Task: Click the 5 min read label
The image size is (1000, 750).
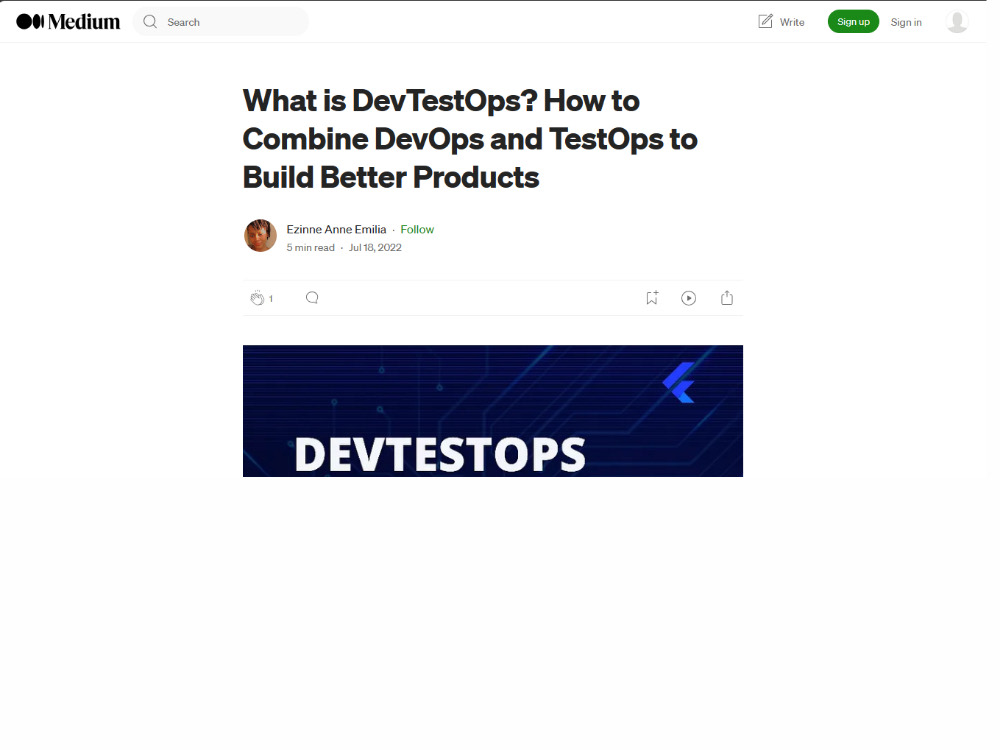Action: [x=311, y=247]
